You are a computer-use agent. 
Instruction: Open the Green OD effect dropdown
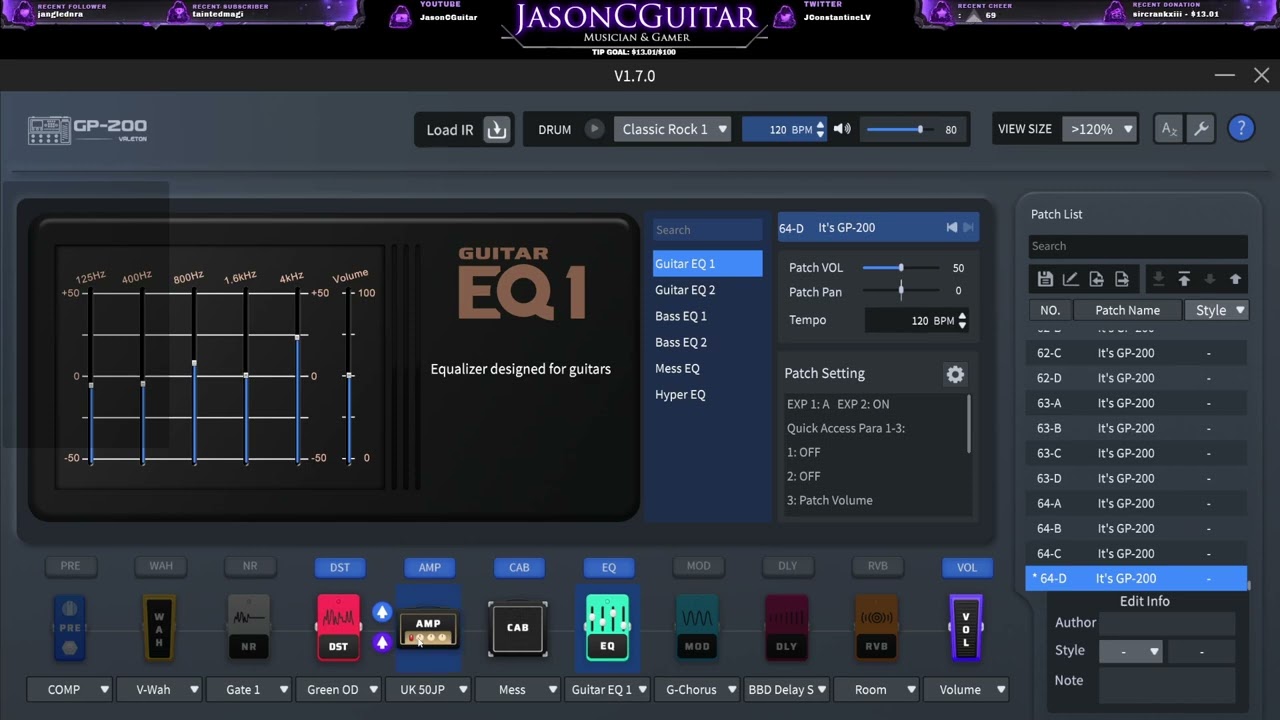pyautogui.click(x=339, y=689)
